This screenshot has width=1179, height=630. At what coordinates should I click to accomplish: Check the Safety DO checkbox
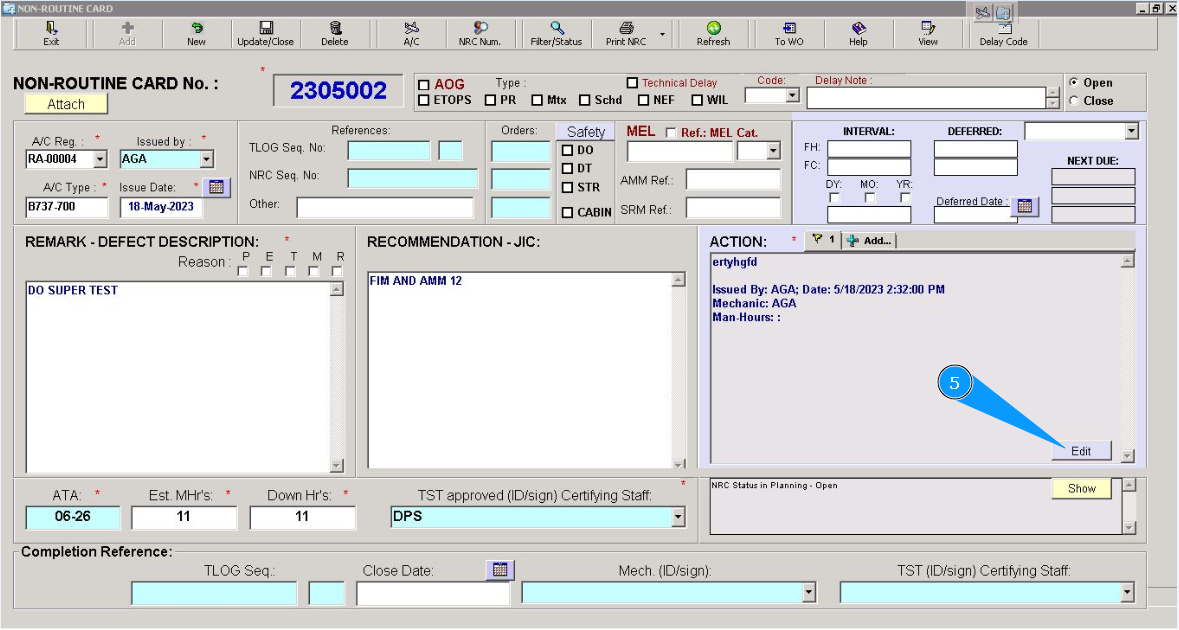point(568,150)
